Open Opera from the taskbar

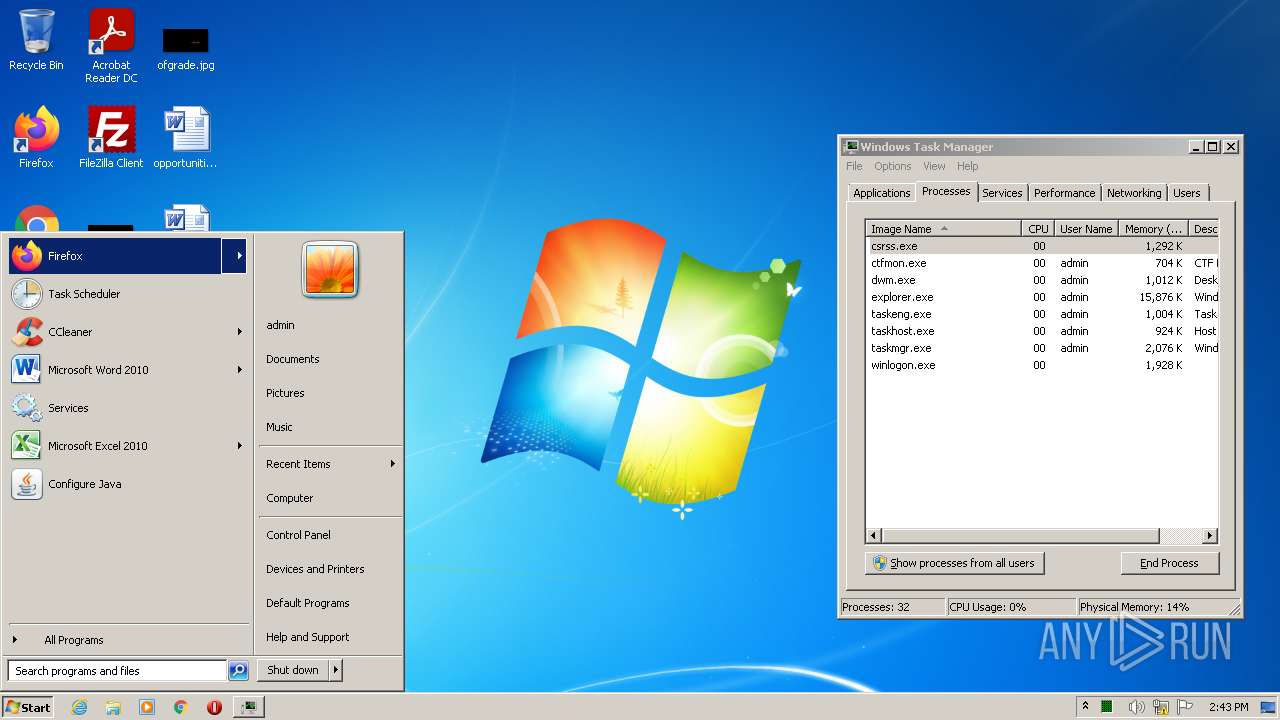point(214,707)
